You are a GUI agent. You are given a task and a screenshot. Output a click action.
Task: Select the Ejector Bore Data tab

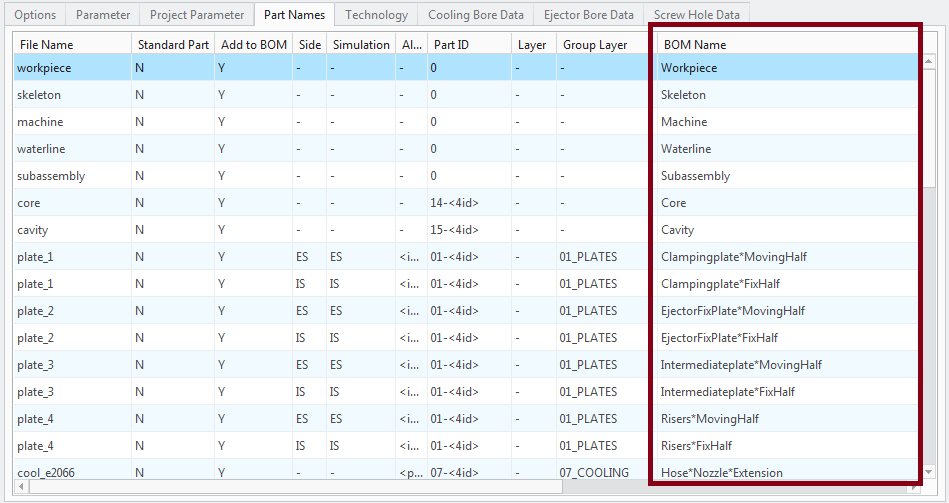588,15
